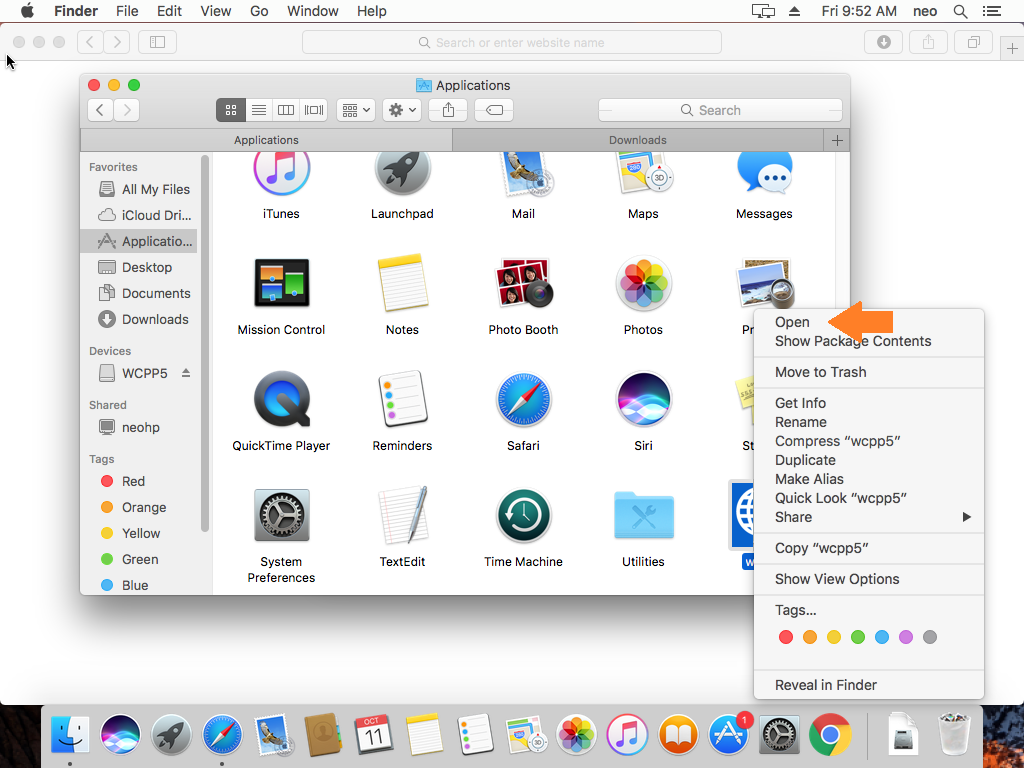
Task: Click the Edit Tags toolbar button
Action: point(494,110)
